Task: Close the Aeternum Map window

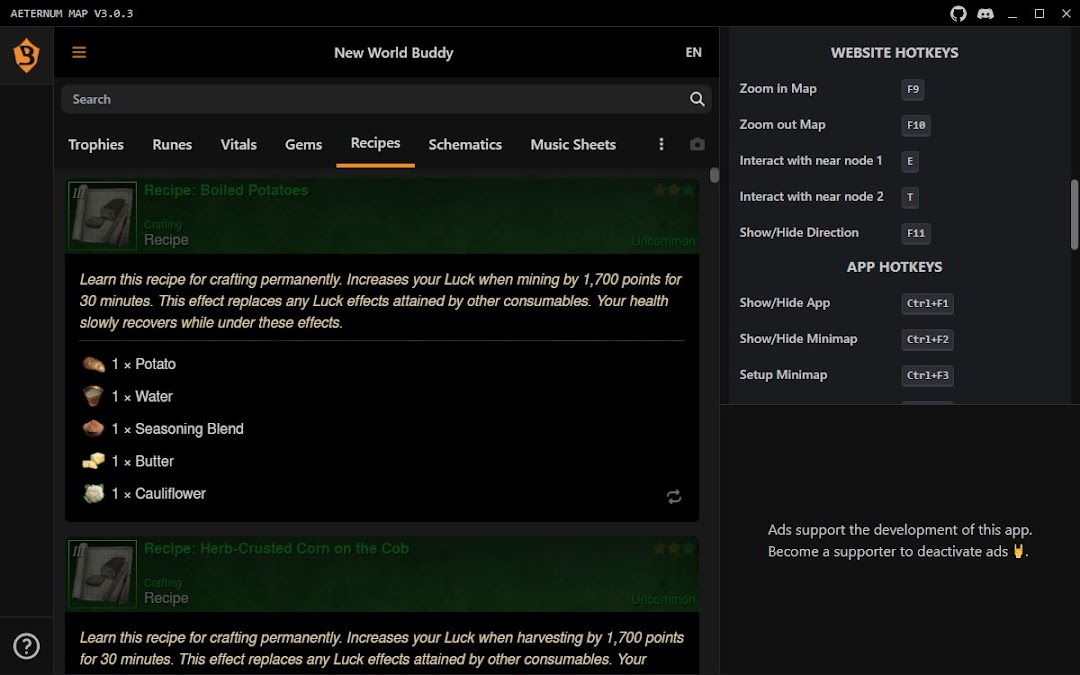Action: point(1066,14)
